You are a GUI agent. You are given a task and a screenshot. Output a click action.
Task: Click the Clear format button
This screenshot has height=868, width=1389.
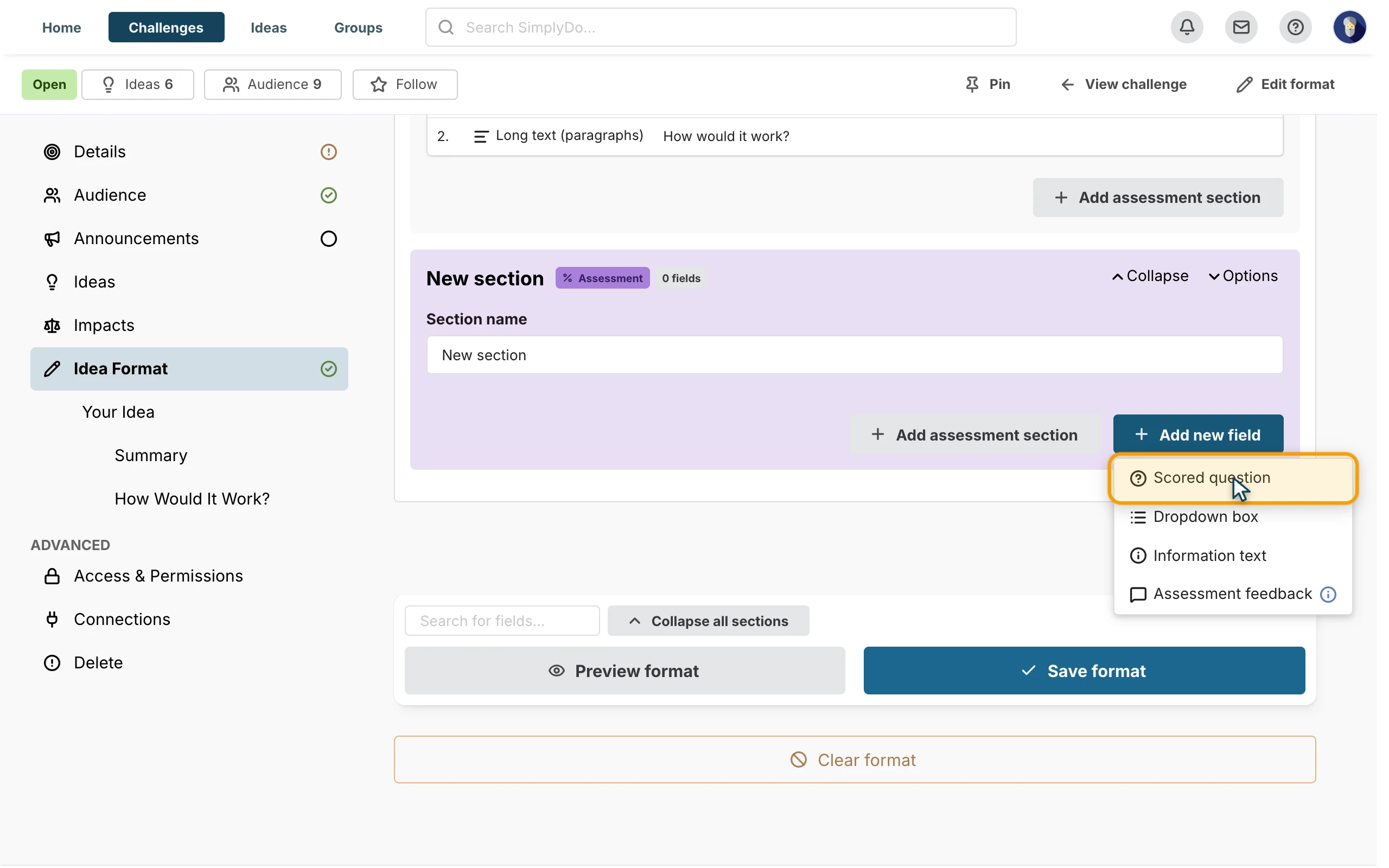[855, 759]
